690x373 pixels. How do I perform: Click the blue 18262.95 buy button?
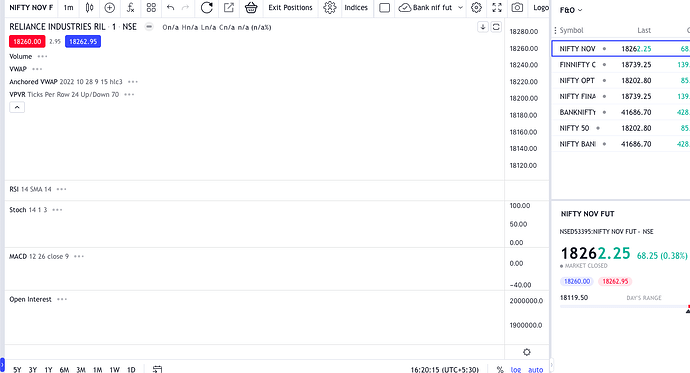[x=83, y=41]
